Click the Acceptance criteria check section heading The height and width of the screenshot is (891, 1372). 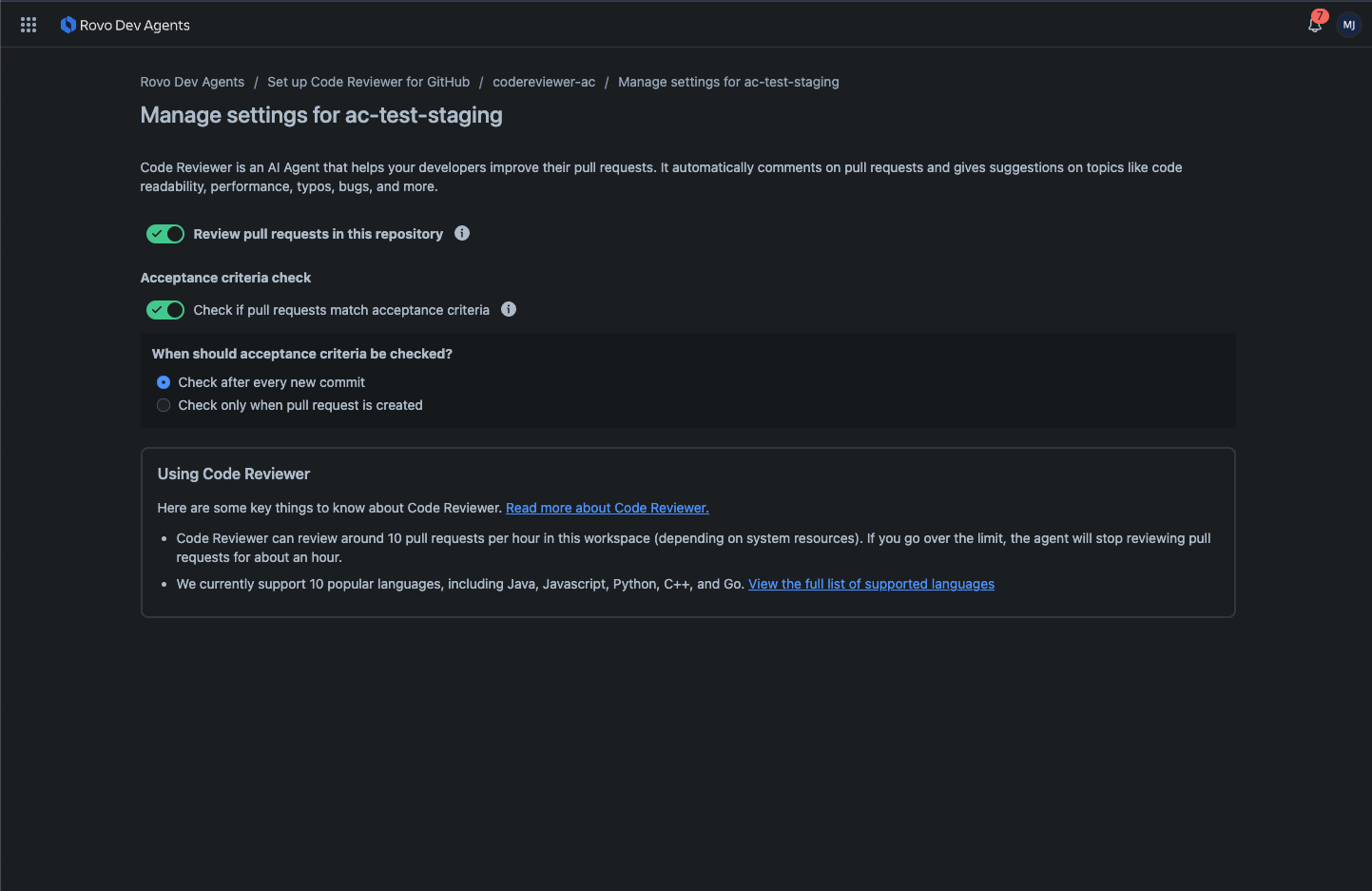(x=225, y=277)
